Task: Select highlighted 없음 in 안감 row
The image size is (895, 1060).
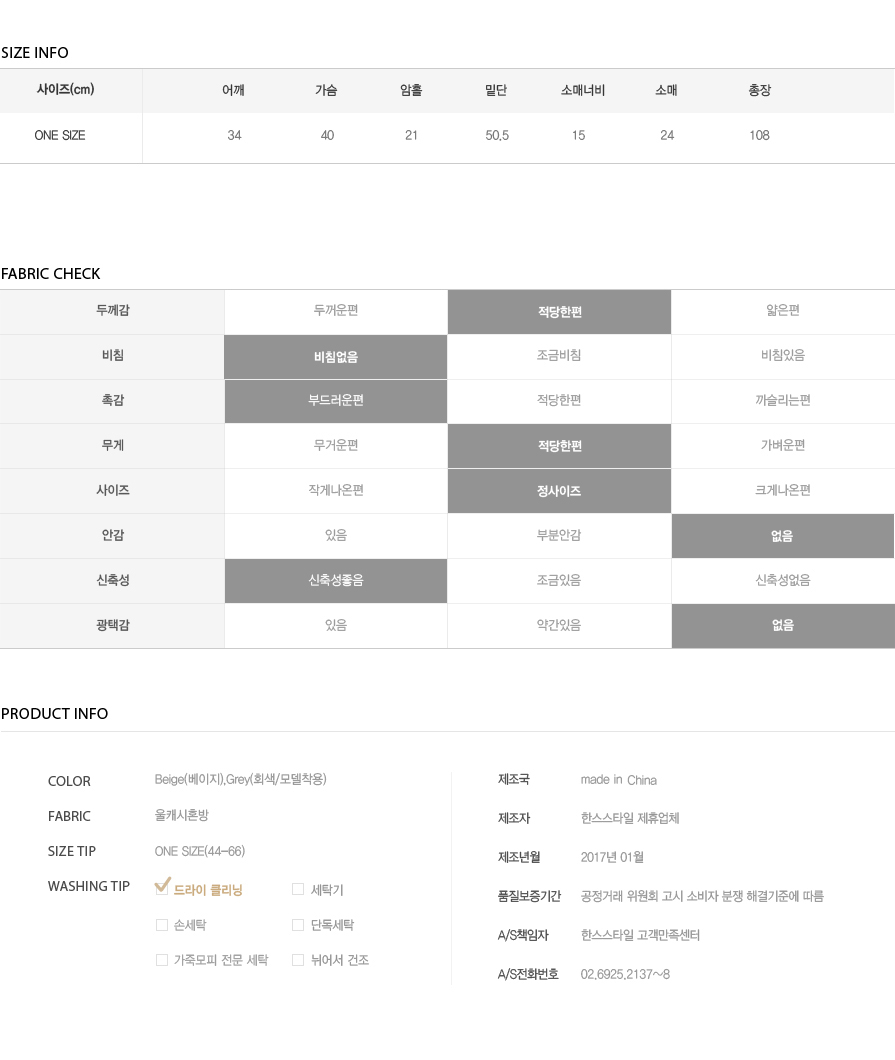Action: [x=783, y=536]
